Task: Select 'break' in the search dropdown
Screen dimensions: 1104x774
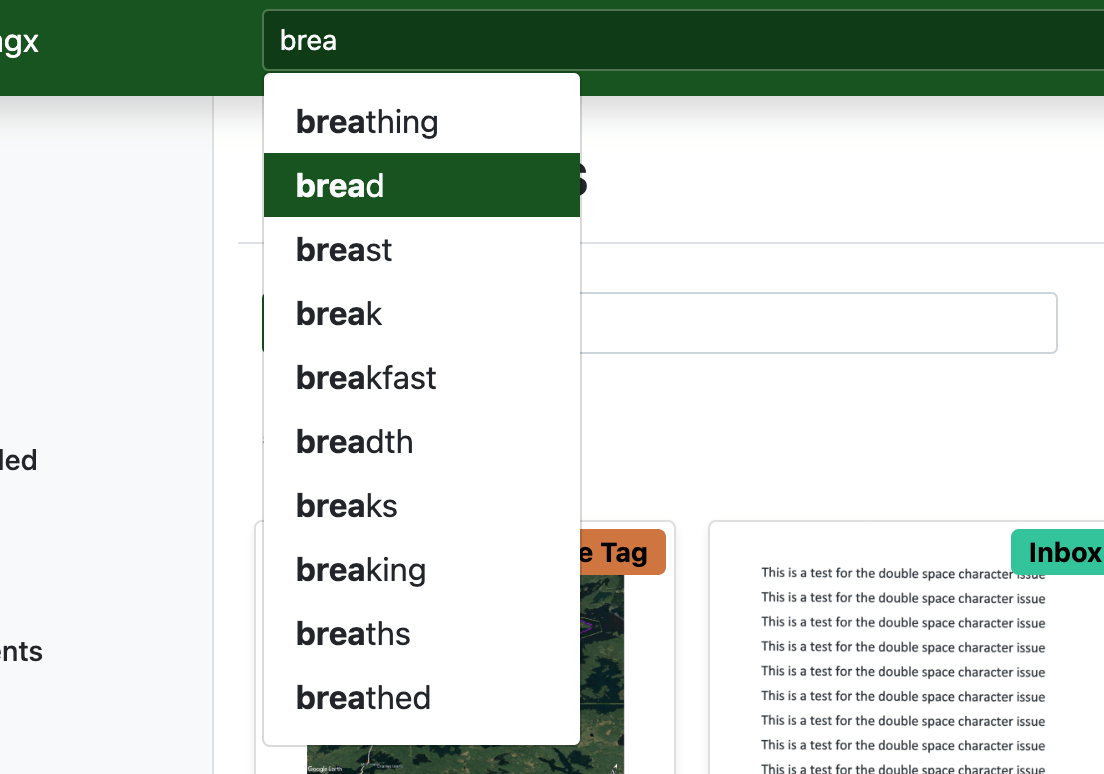Action: (x=420, y=314)
